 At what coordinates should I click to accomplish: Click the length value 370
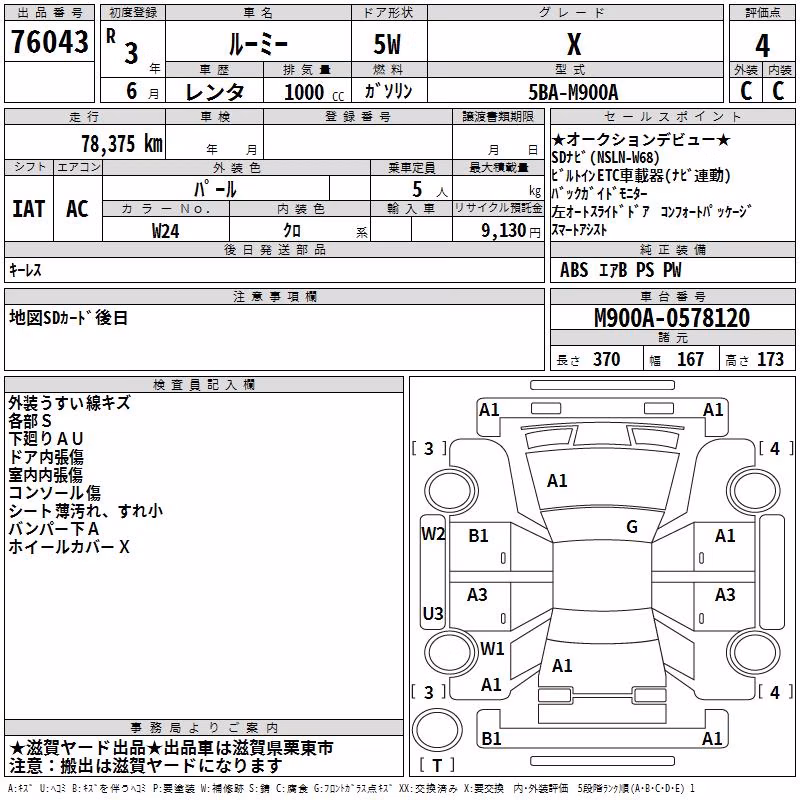point(606,360)
